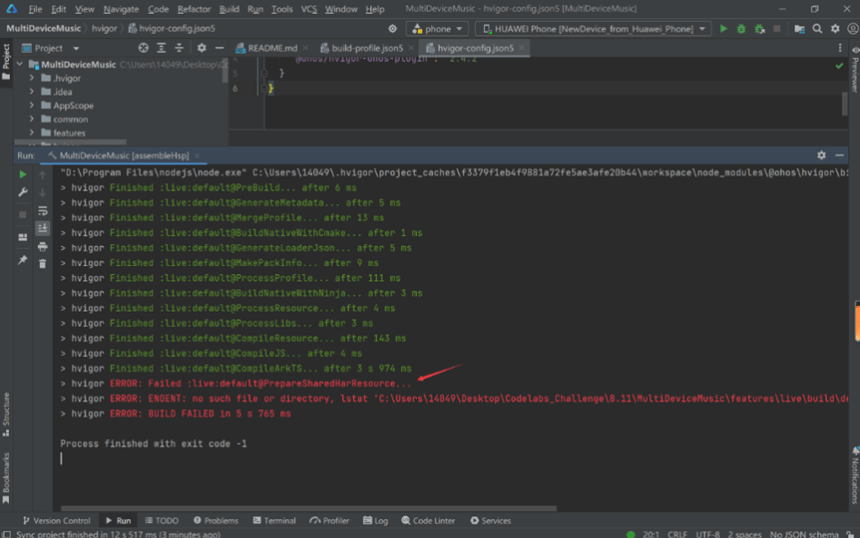Click the CRLF line separator status entry
This screenshot has width=860, height=538.
pyautogui.click(x=677, y=534)
